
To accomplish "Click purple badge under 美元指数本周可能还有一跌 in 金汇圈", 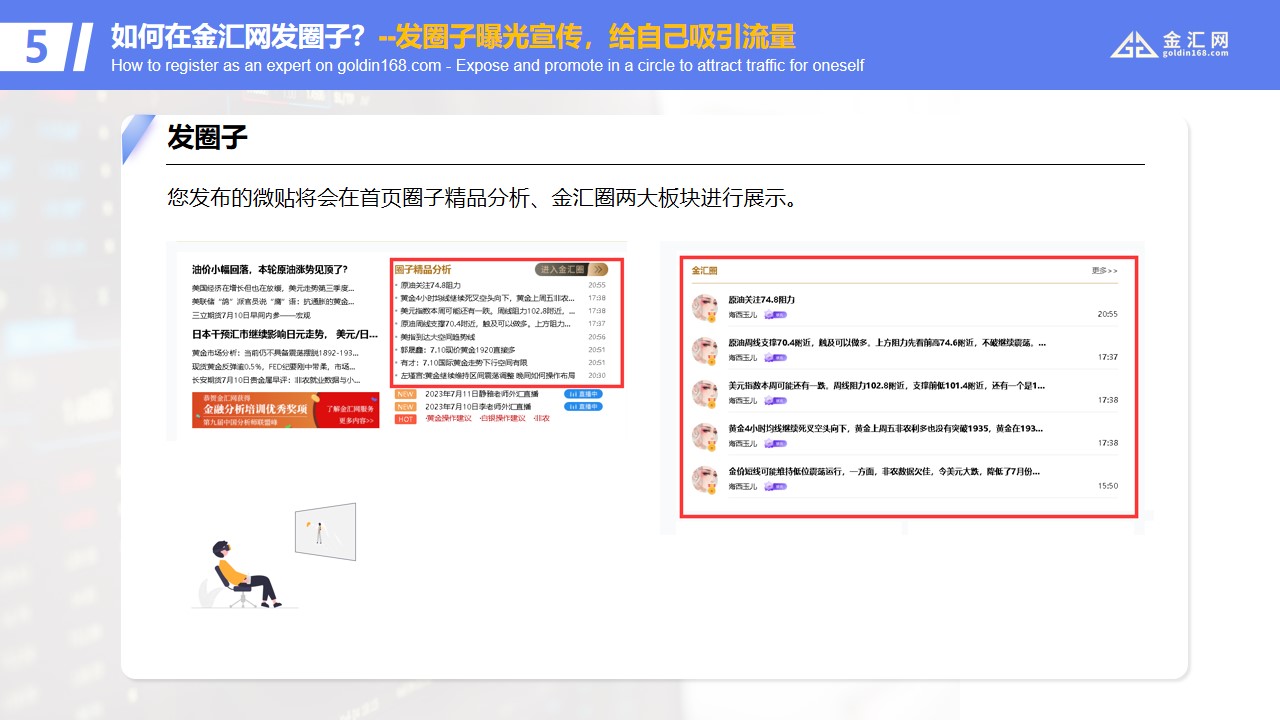I will [776, 401].
